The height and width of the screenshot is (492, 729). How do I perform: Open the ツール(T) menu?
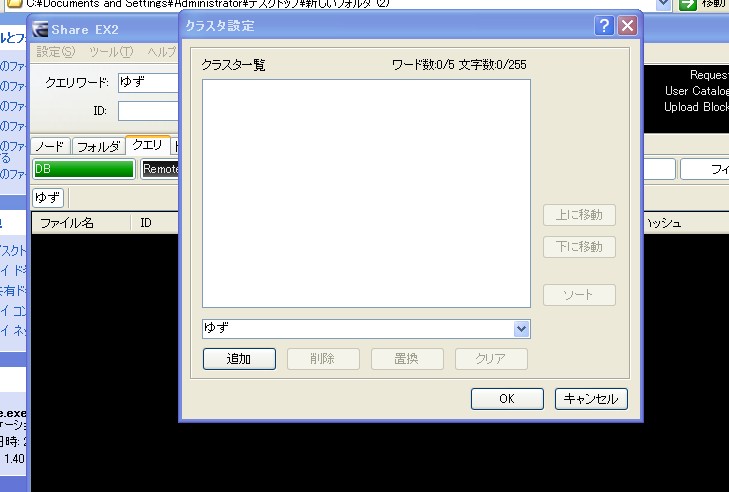[x=111, y=52]
